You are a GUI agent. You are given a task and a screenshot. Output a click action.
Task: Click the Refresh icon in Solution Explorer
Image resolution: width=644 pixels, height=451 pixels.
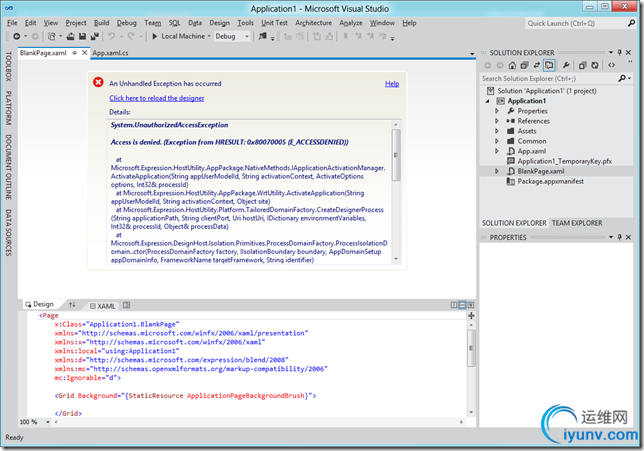[x=595, y=65]
